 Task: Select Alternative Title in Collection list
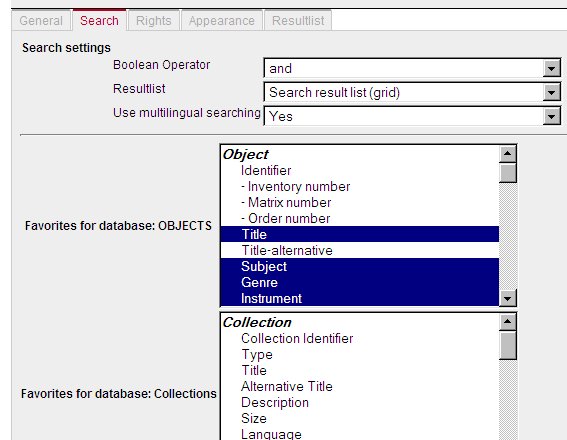(359, 386)
